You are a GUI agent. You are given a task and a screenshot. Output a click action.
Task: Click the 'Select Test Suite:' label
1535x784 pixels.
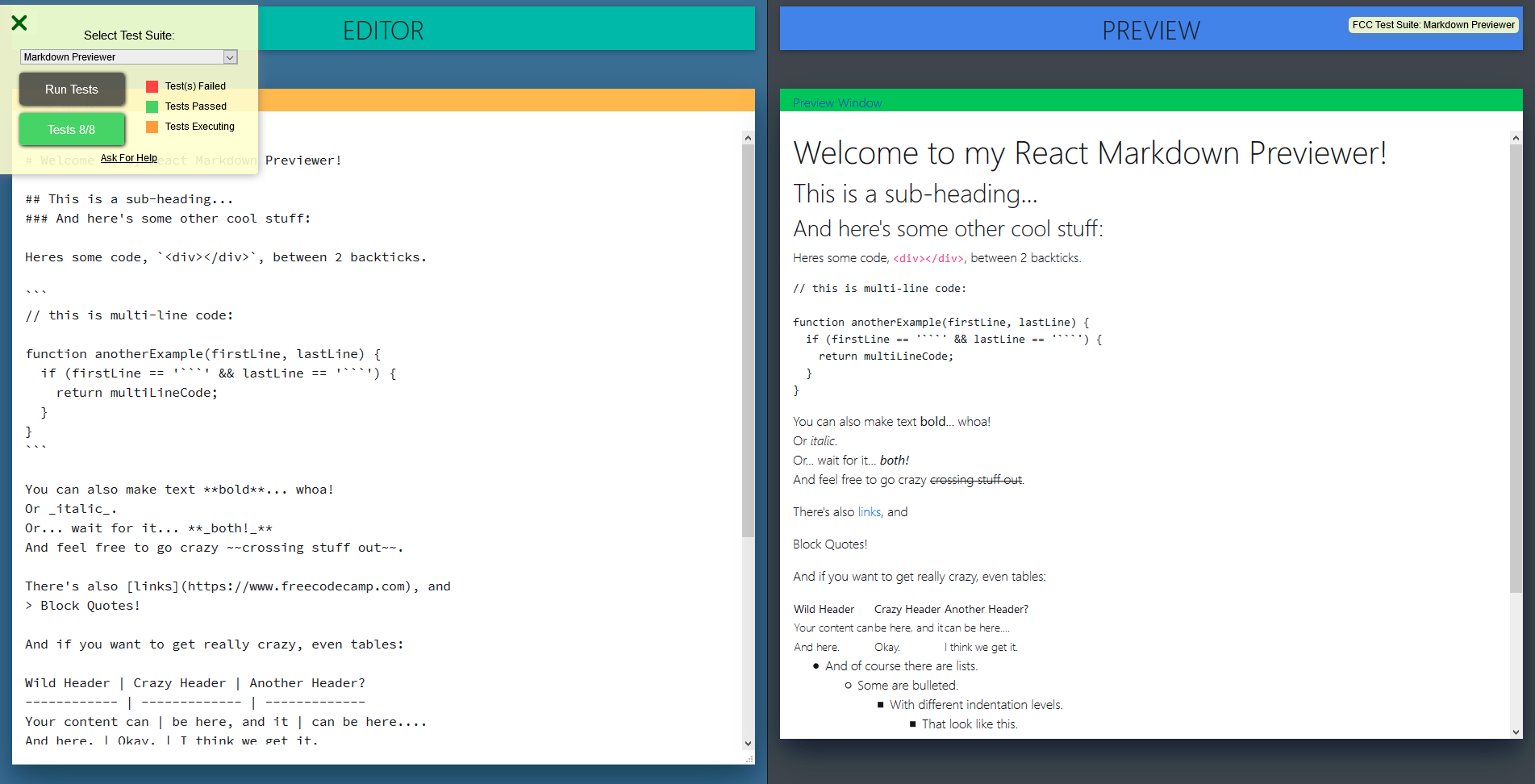click(129, 35)
